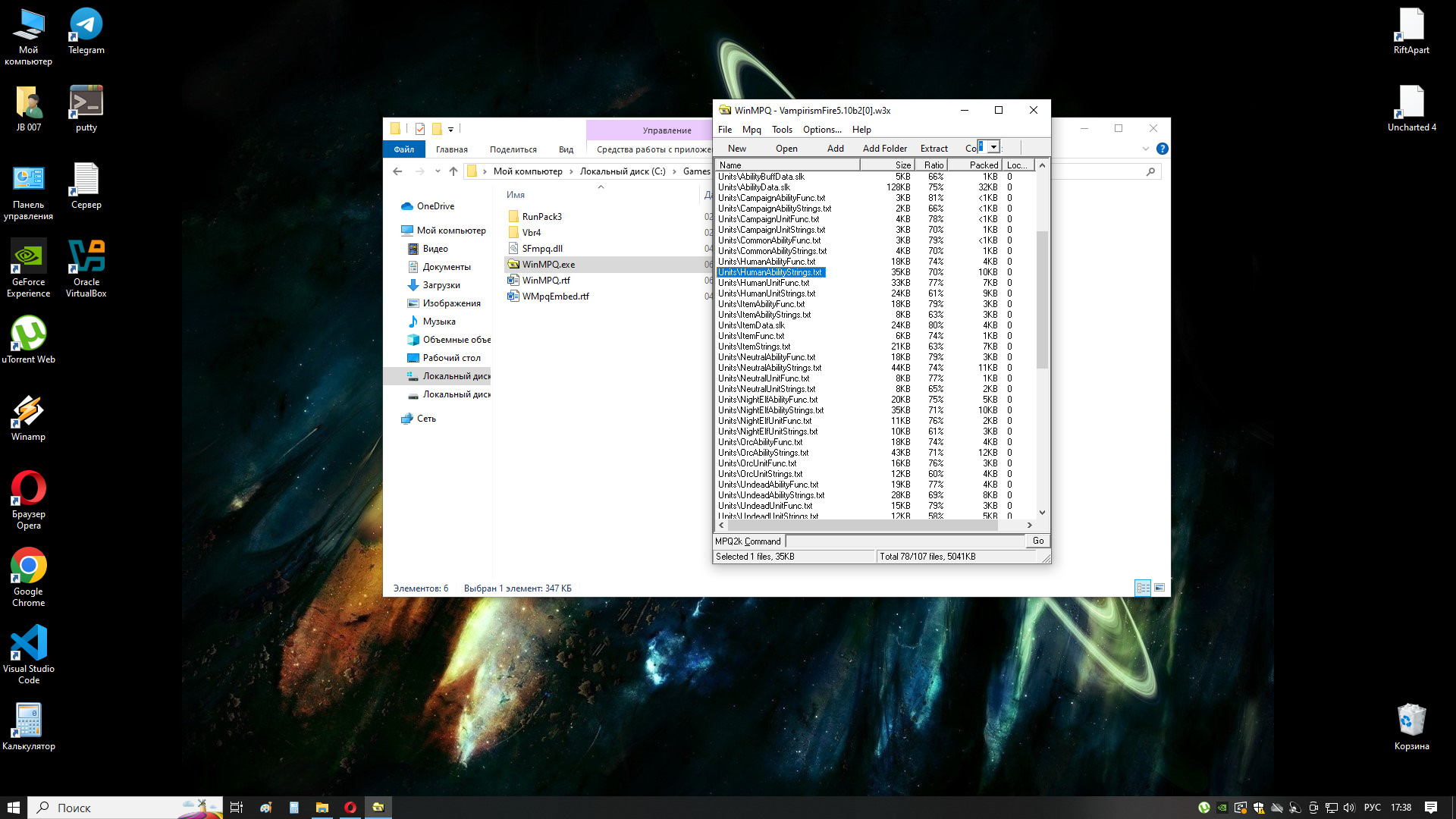Expand the ribbon with the chevron near Help
The height and width of the screenshot is (819, 1456).
1145,149
